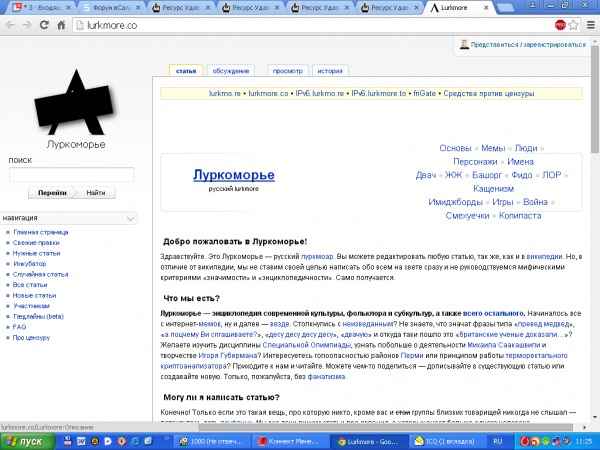Open the история tab
This screenshot has width=600, height=450.
click(330, 71)
